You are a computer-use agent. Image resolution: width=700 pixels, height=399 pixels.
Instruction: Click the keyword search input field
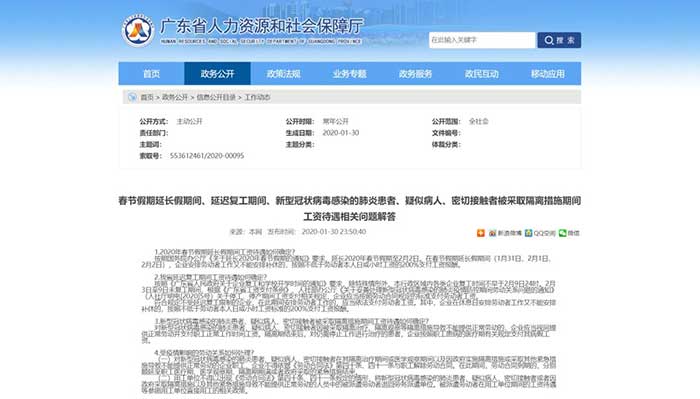click(482, 40)
